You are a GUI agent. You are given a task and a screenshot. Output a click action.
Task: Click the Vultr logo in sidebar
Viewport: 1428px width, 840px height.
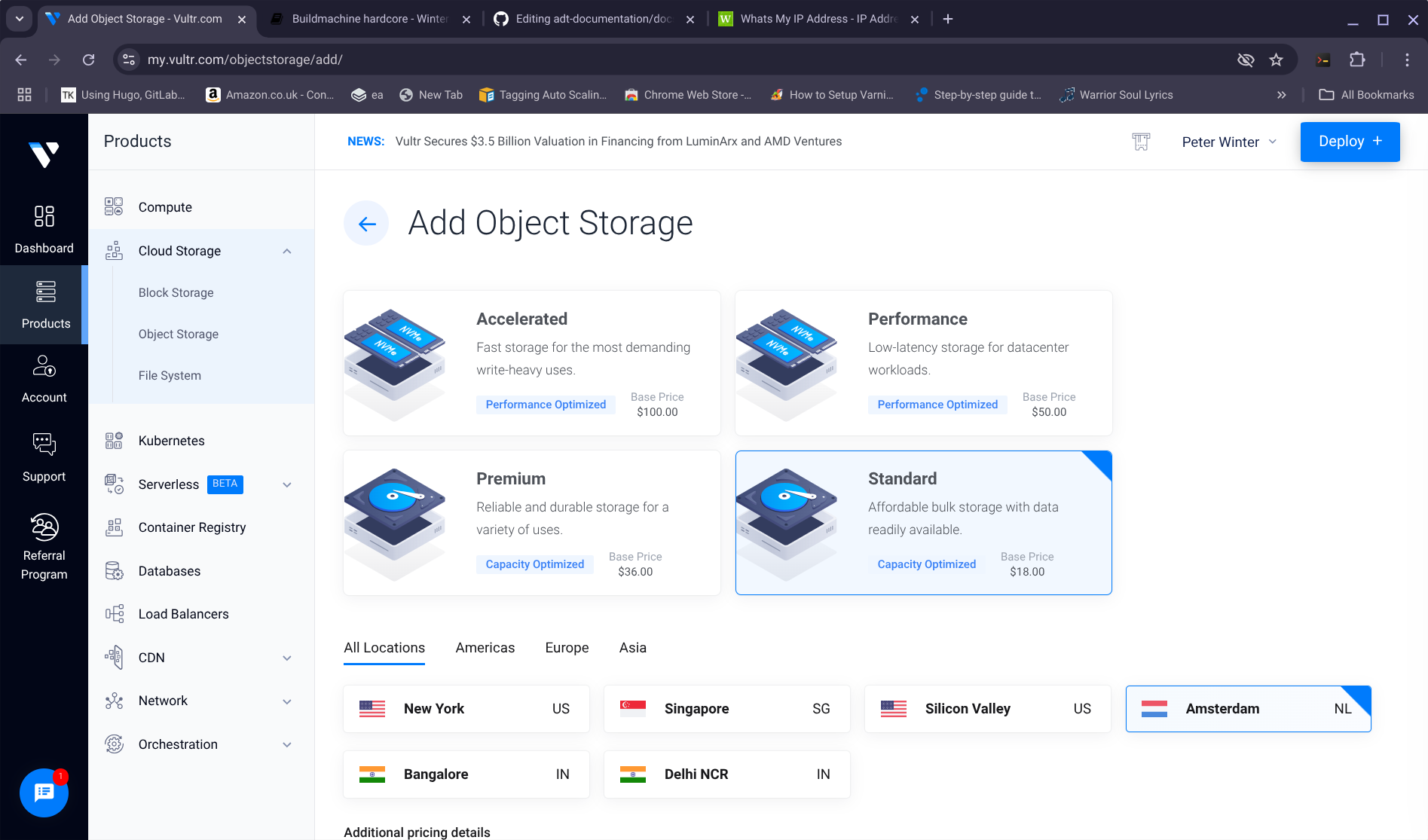[x=44, y=154]
